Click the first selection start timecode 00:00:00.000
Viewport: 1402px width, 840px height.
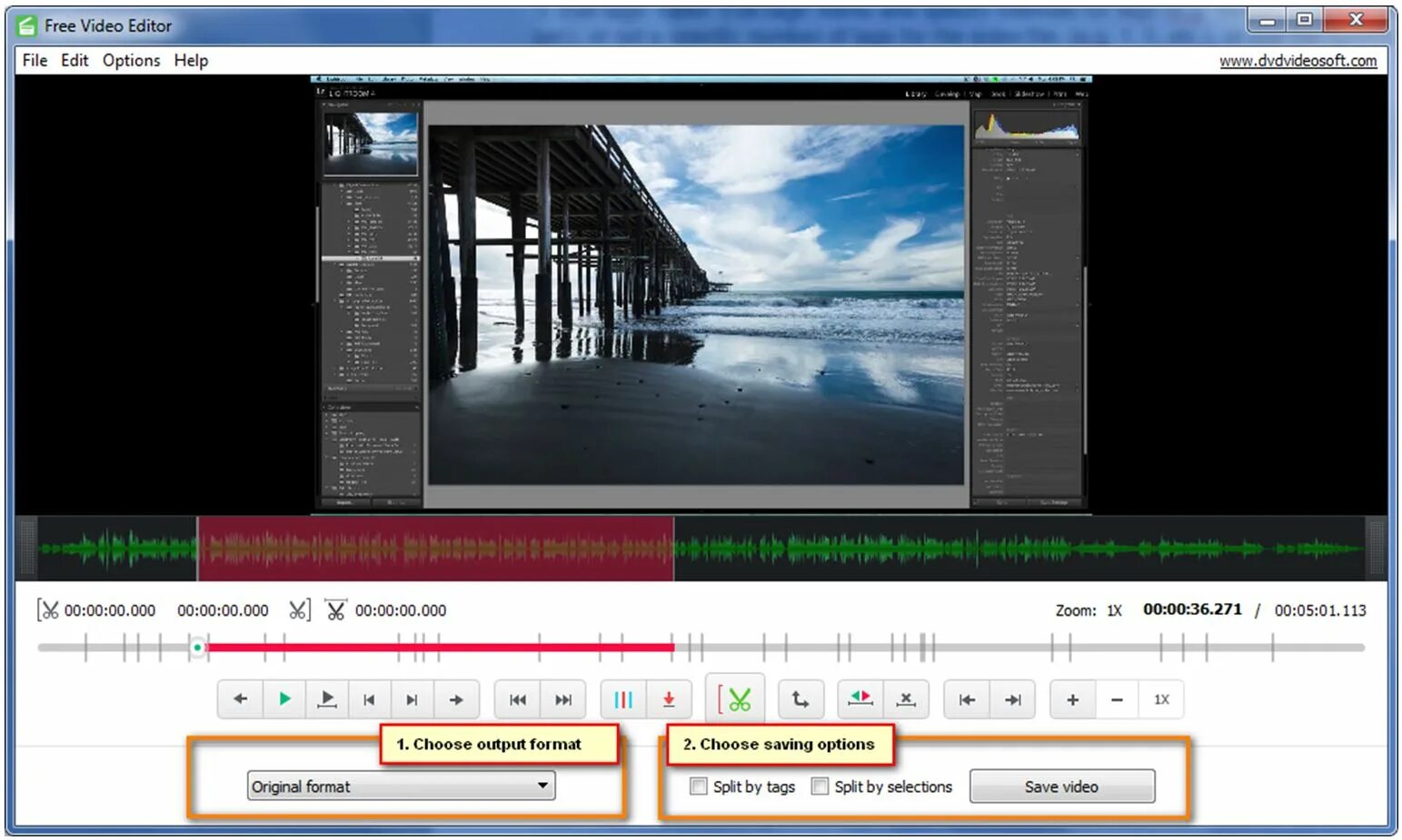pyautogui.click(x=110, y=611)
